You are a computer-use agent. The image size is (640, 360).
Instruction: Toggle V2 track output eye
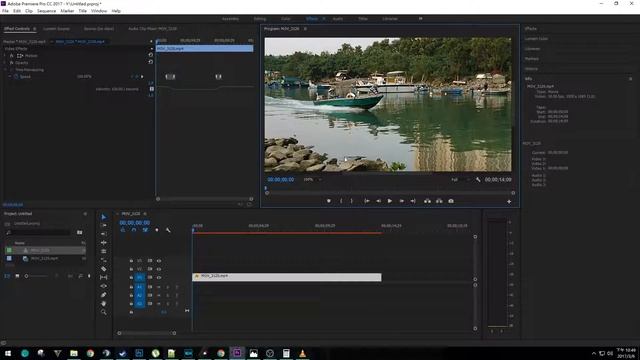[159, 269]
